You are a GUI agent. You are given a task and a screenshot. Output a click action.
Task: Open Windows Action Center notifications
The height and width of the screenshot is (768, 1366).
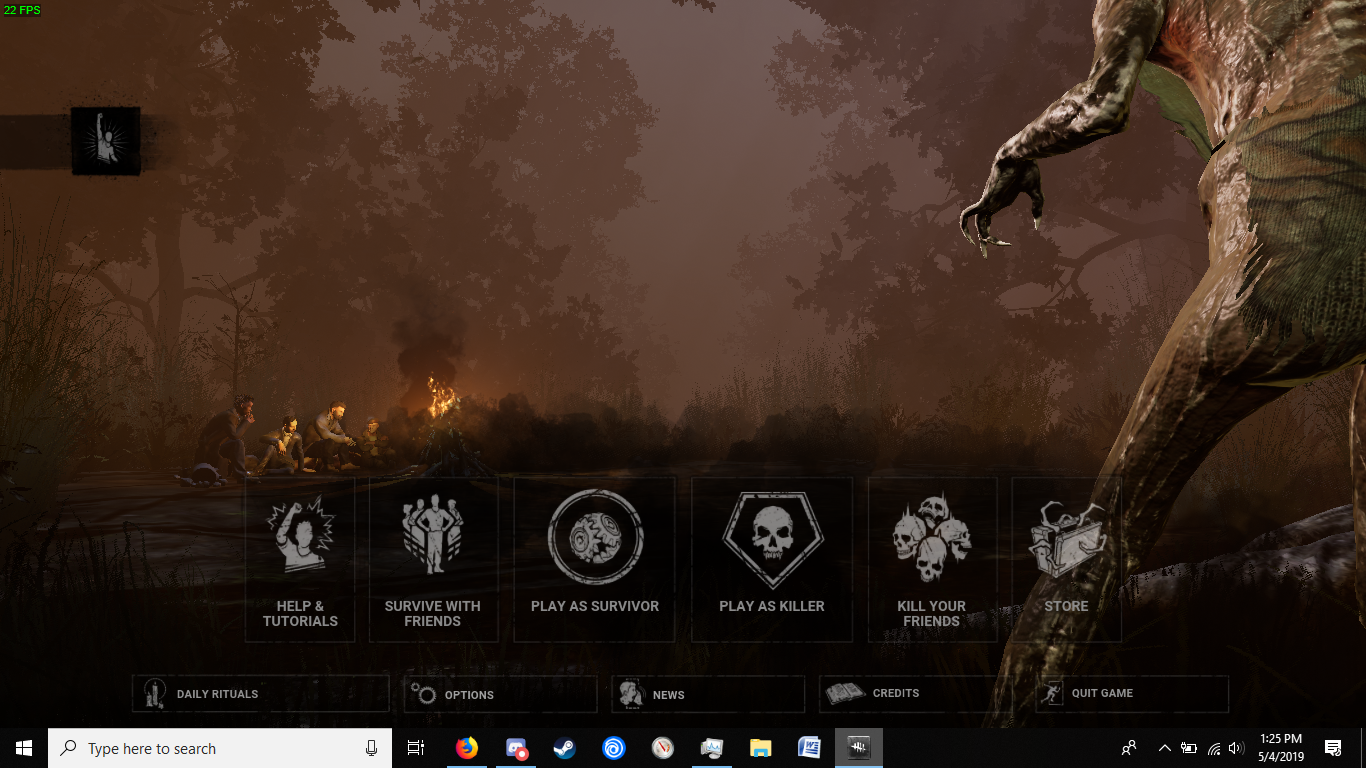pos(1333,748)
